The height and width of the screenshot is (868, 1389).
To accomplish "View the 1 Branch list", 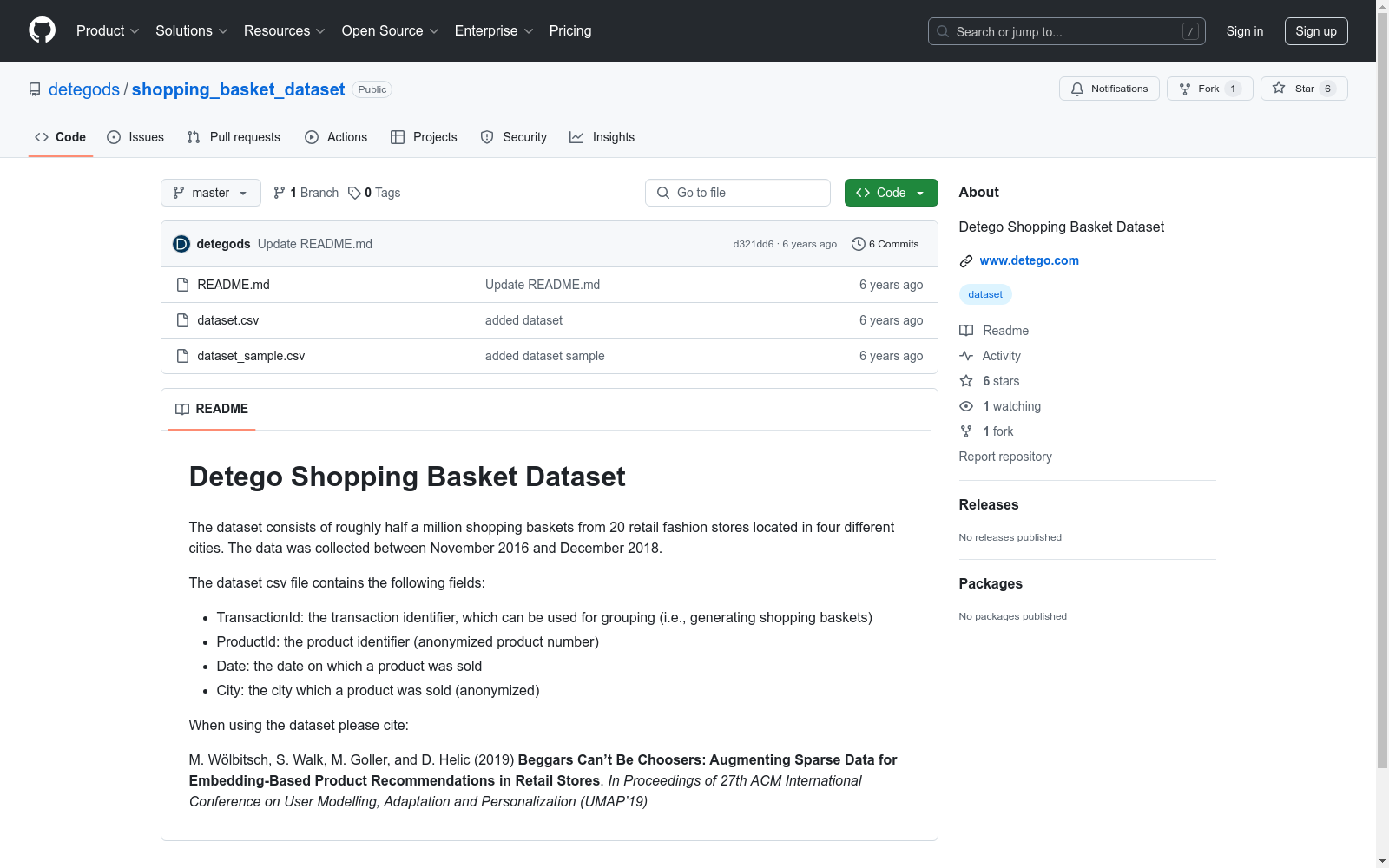I will coord(306,193).
